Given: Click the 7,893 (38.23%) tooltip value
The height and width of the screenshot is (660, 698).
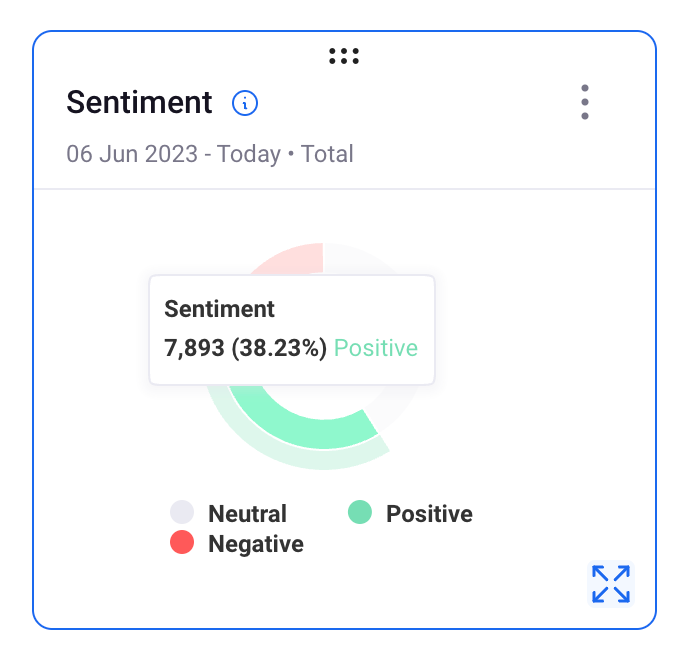Looking at the screenshot, I should point(246,348).
